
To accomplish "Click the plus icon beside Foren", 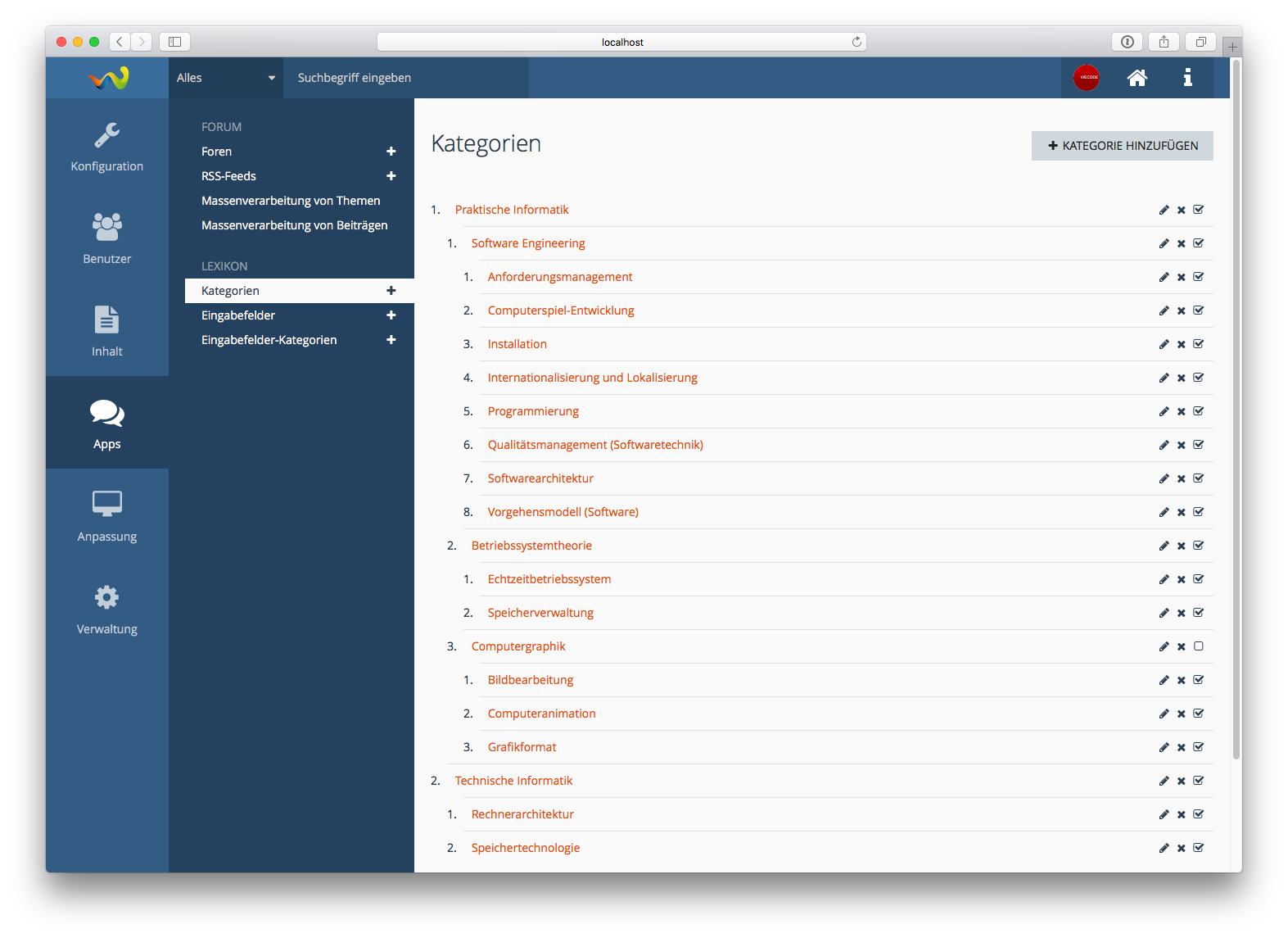I will (391, 152).
